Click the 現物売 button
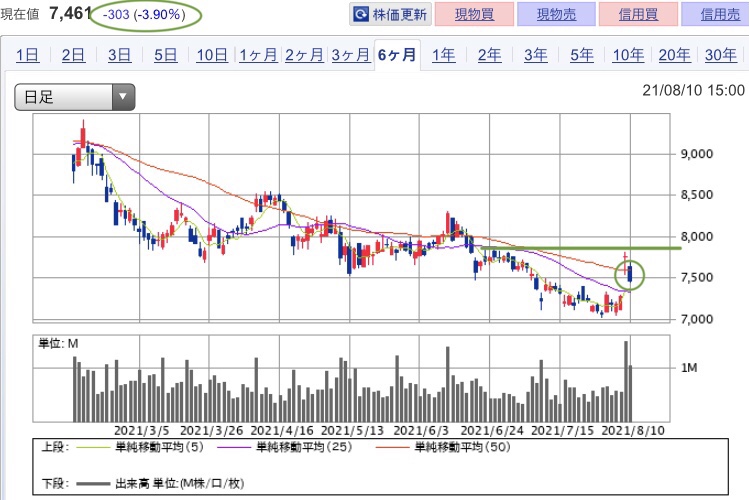The height and width of the screenshot is (500, 749). [x=556, y=14]
